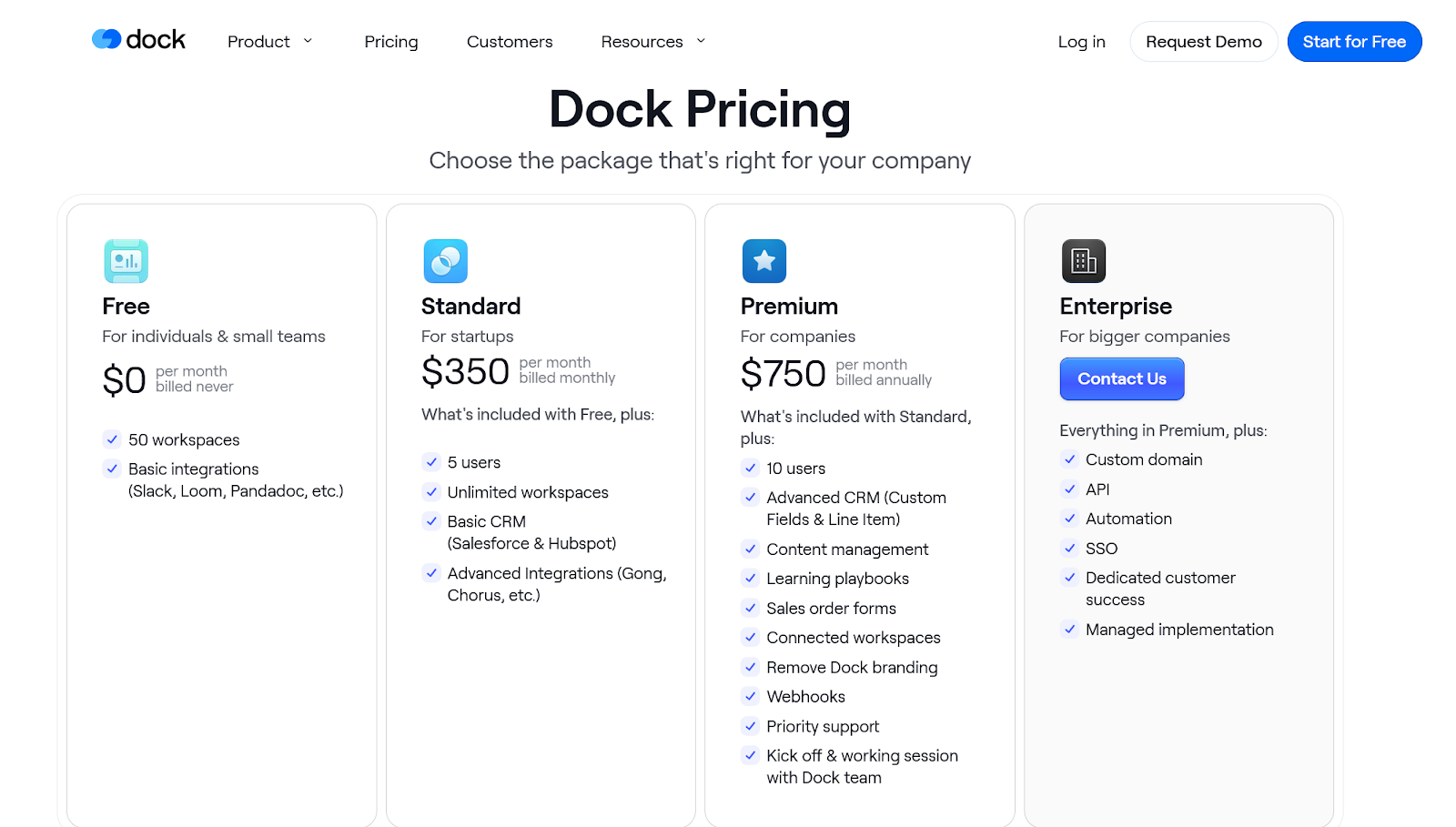Click the Premium plan star icon
Image resolution: width=1456 pixels, height=827 pixels.
(764, 261)
